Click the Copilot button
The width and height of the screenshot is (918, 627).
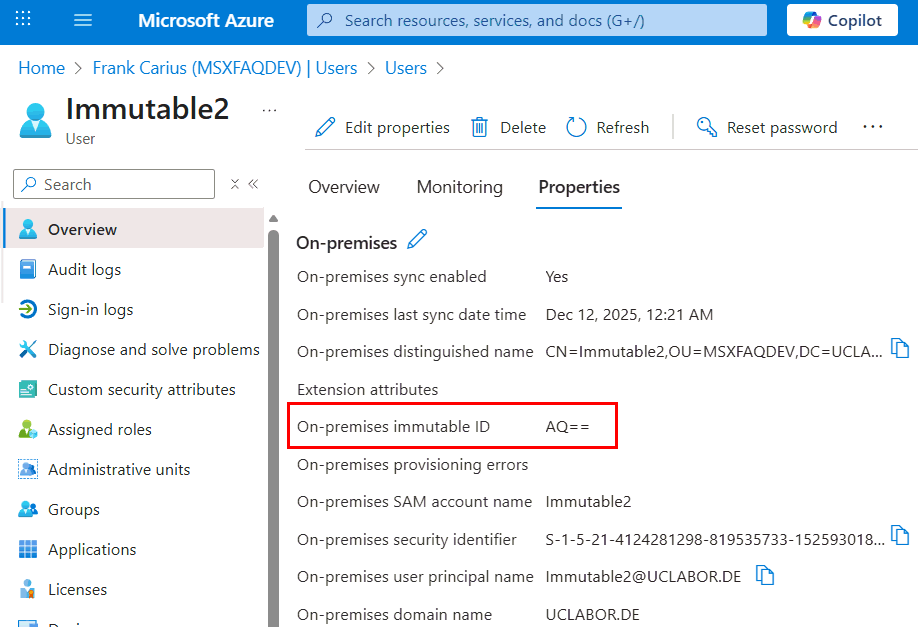[x=842, y=20]
